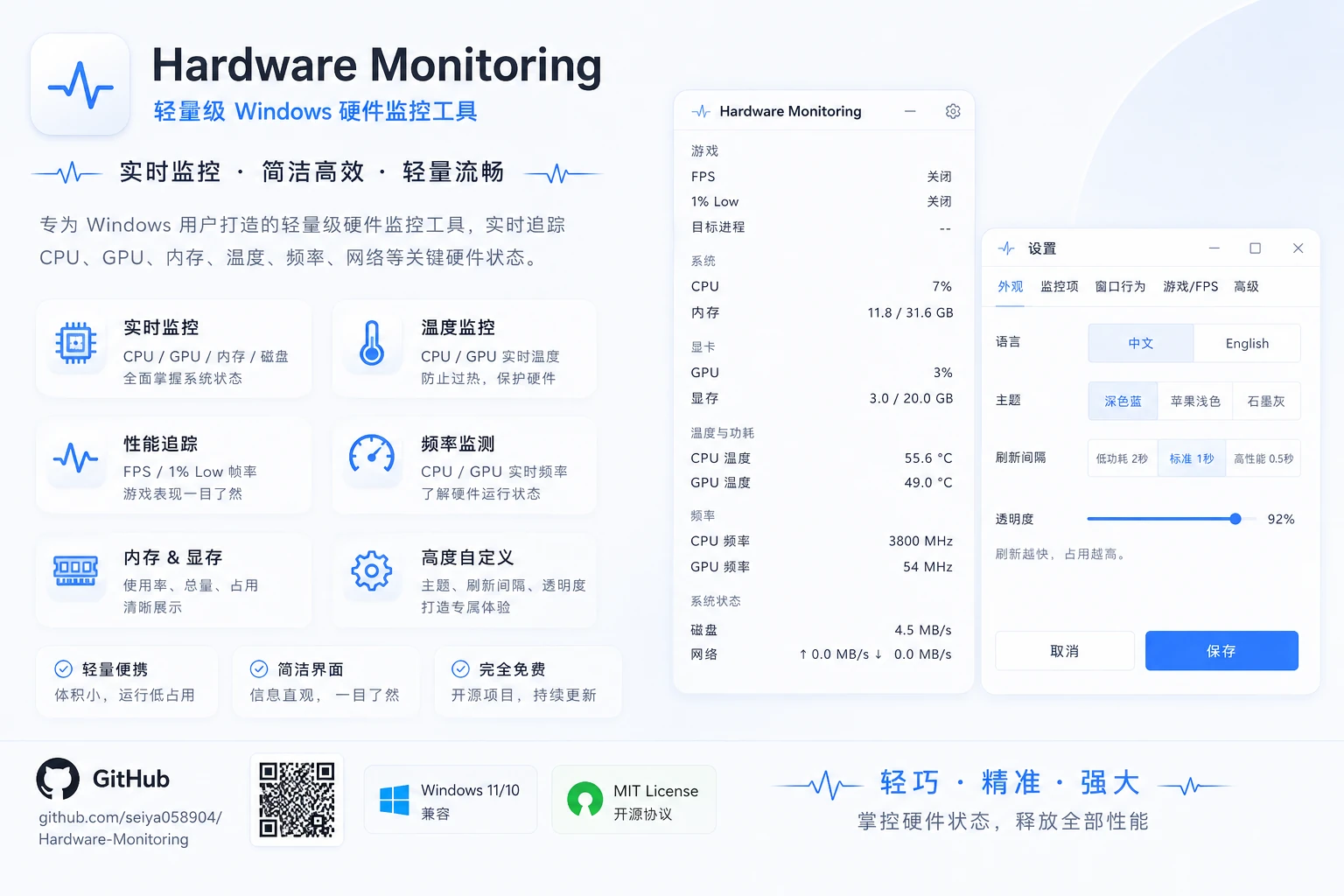This screenshot has height=896, width=1344.
Task: Click 1% Low value 关闭 row
Action: [822, 201]
